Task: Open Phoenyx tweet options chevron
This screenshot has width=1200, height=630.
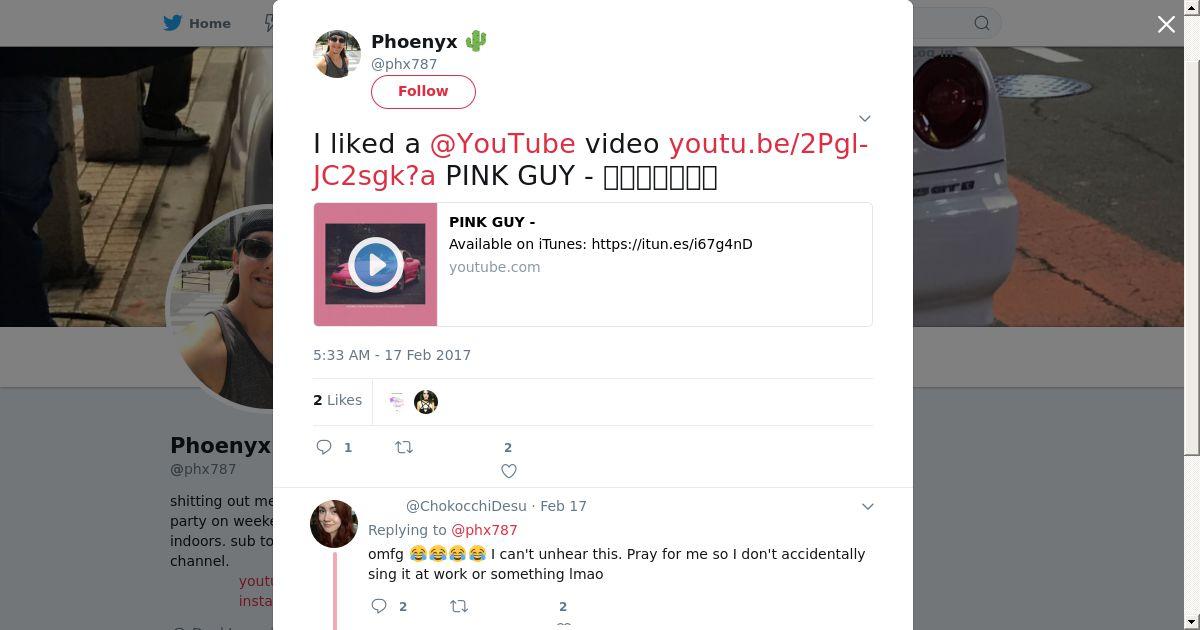Action: (865, 118)
